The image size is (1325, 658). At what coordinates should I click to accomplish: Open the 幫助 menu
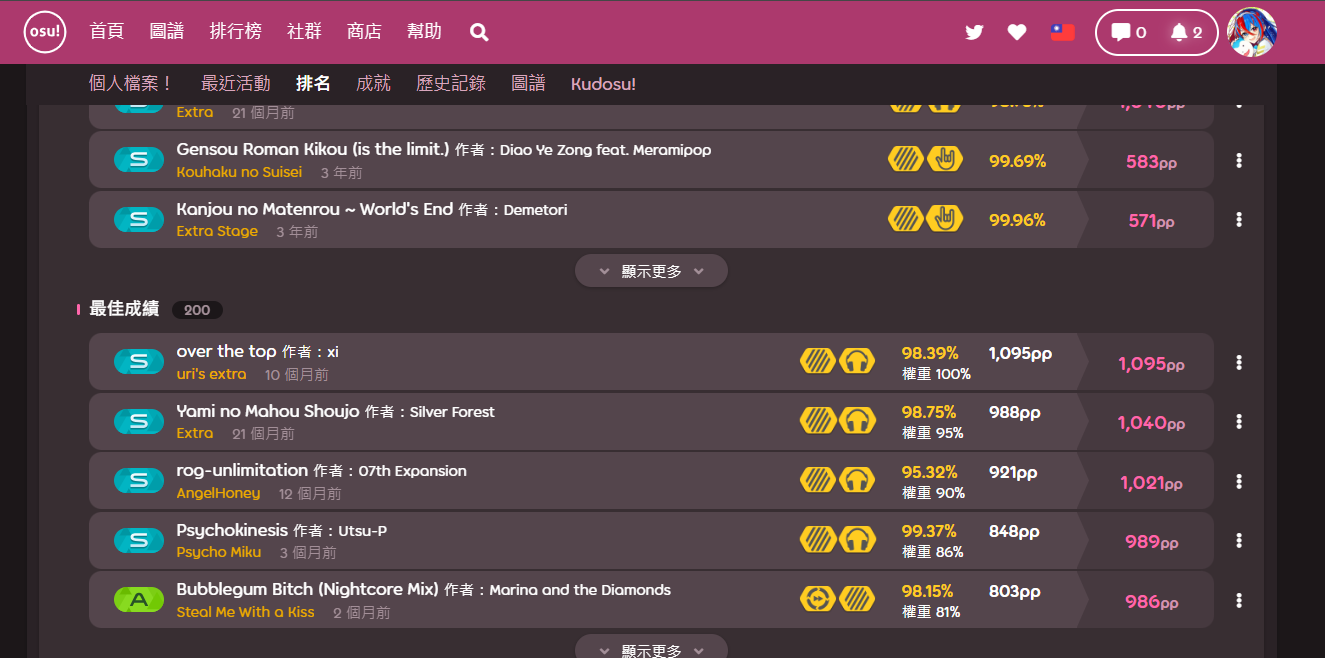424,32
